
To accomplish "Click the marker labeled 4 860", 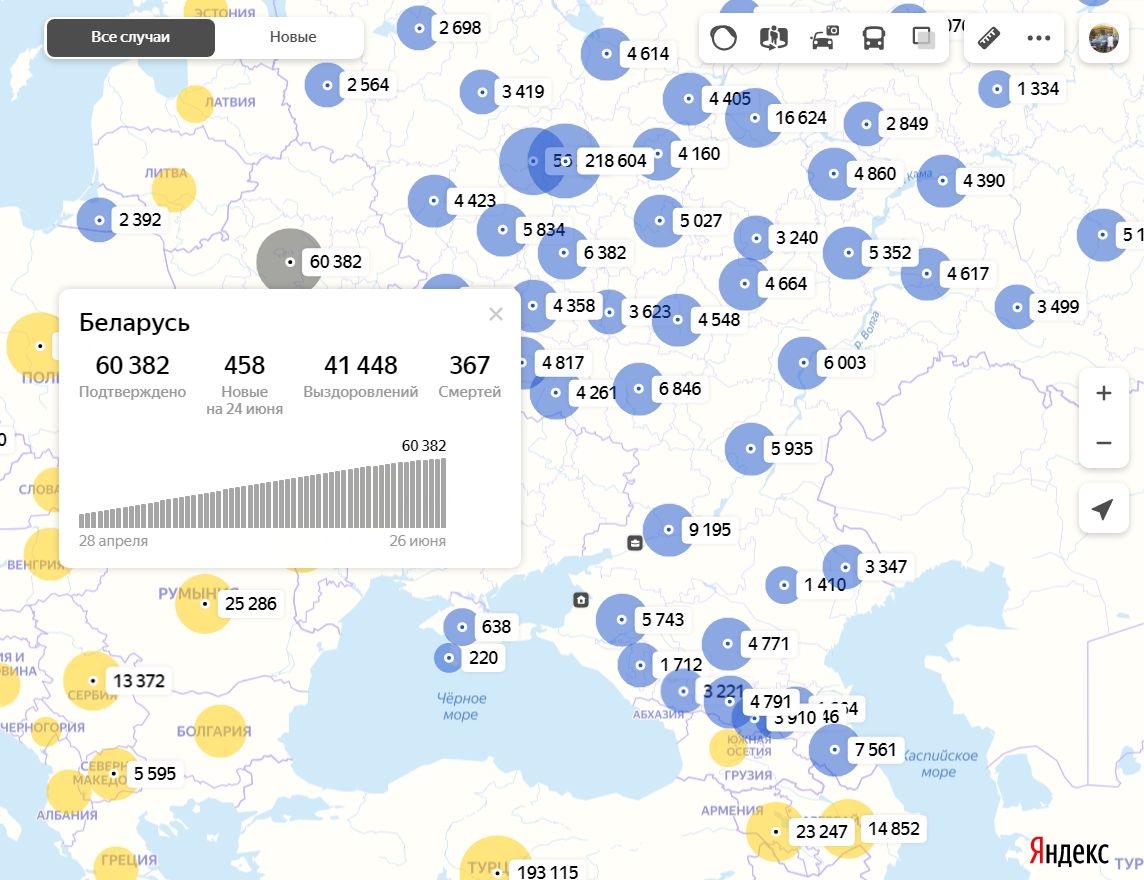I will click(x=834, y=174).
